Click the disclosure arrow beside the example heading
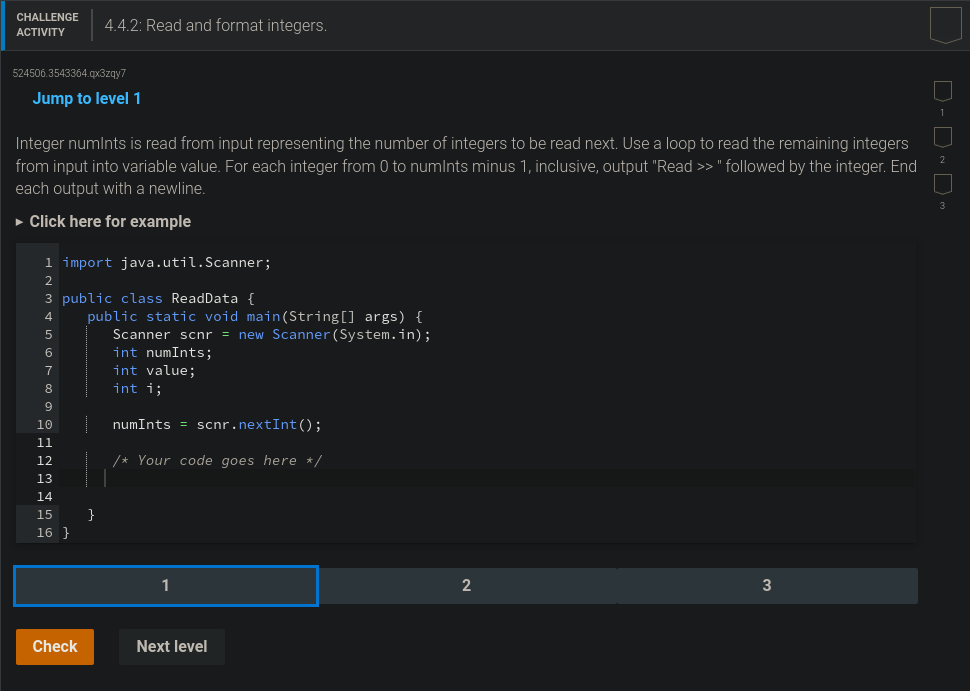 pos(18,221)
